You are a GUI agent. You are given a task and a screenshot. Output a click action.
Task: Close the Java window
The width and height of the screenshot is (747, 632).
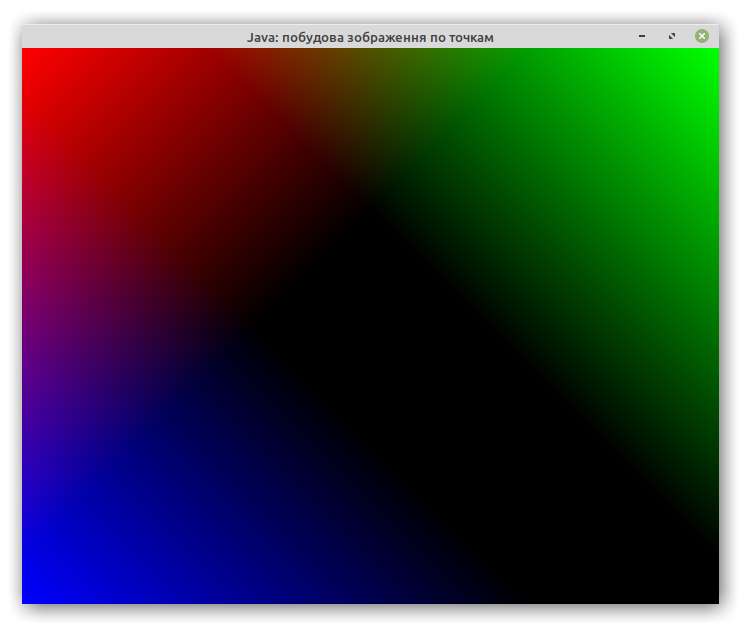[x=701, y=36]
